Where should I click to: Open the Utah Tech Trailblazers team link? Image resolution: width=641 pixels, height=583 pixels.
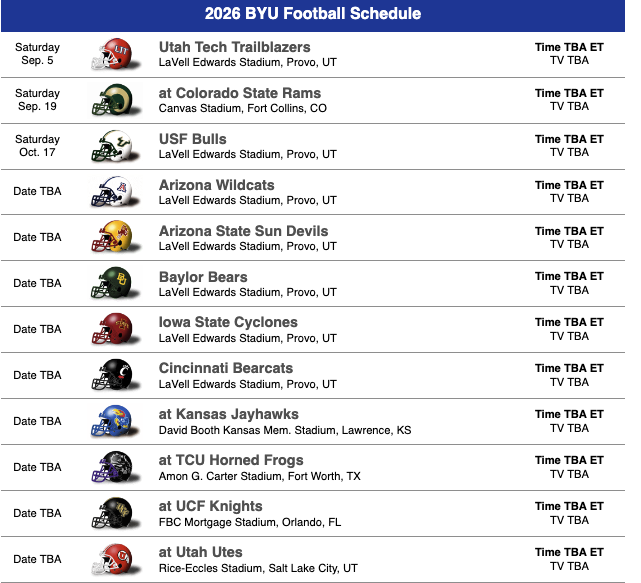click(x=234, y=47)
